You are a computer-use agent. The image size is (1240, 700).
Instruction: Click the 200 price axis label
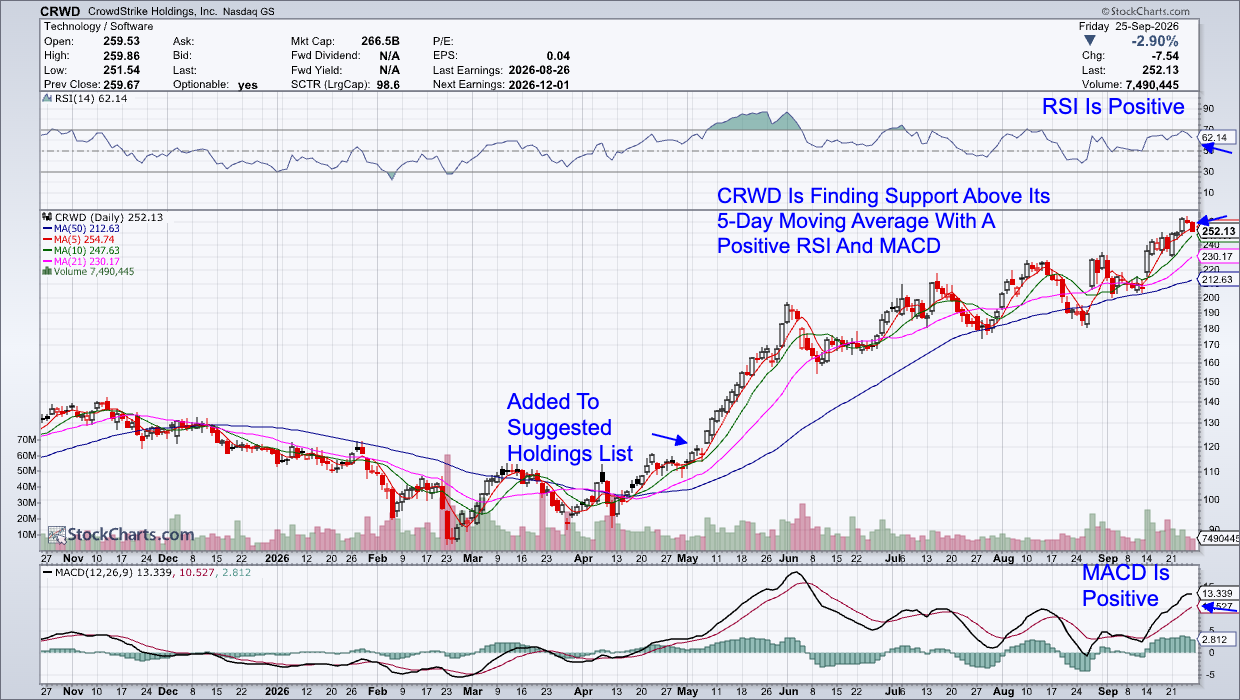[1211, 298]
